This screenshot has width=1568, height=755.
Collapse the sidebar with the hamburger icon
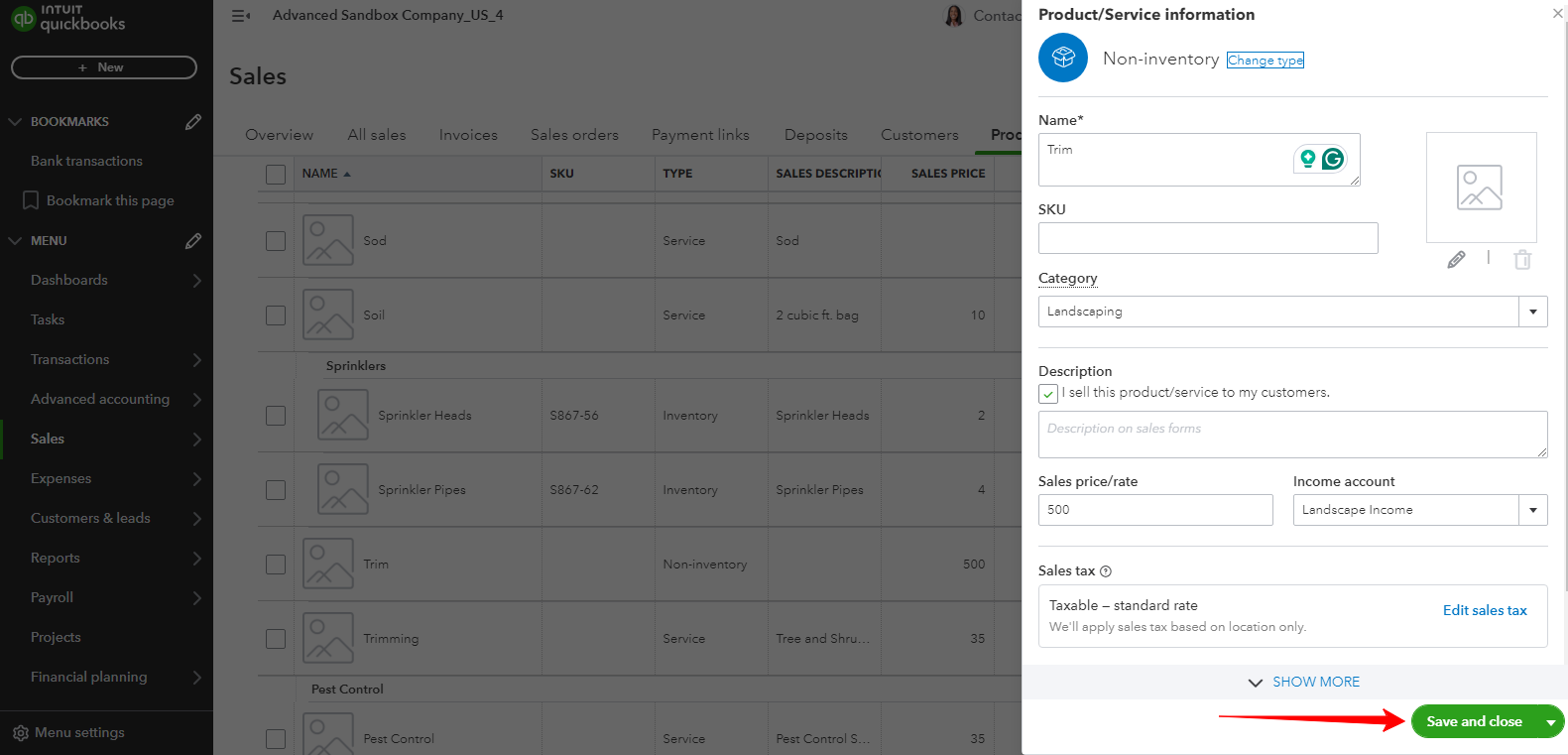(x=240, y=16)
